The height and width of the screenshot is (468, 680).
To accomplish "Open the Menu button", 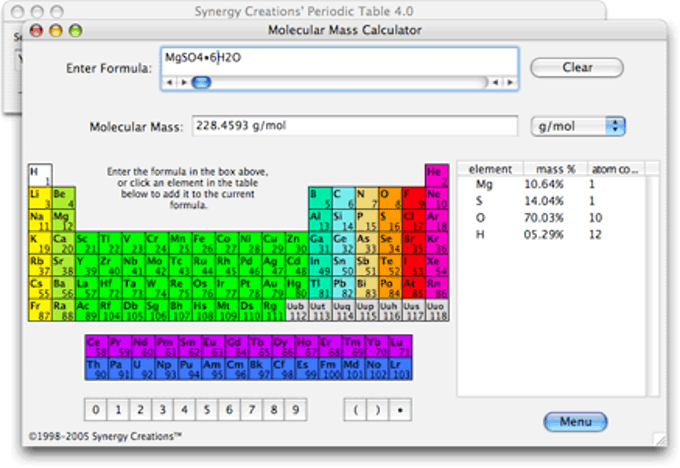I will [x=575, y=422].
